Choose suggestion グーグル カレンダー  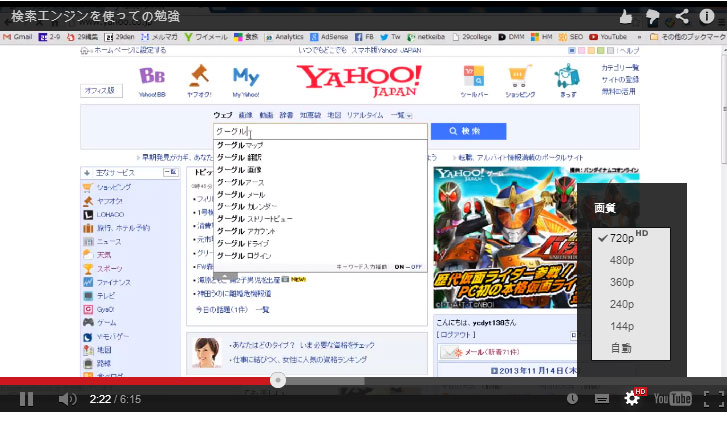click(320, 207)
